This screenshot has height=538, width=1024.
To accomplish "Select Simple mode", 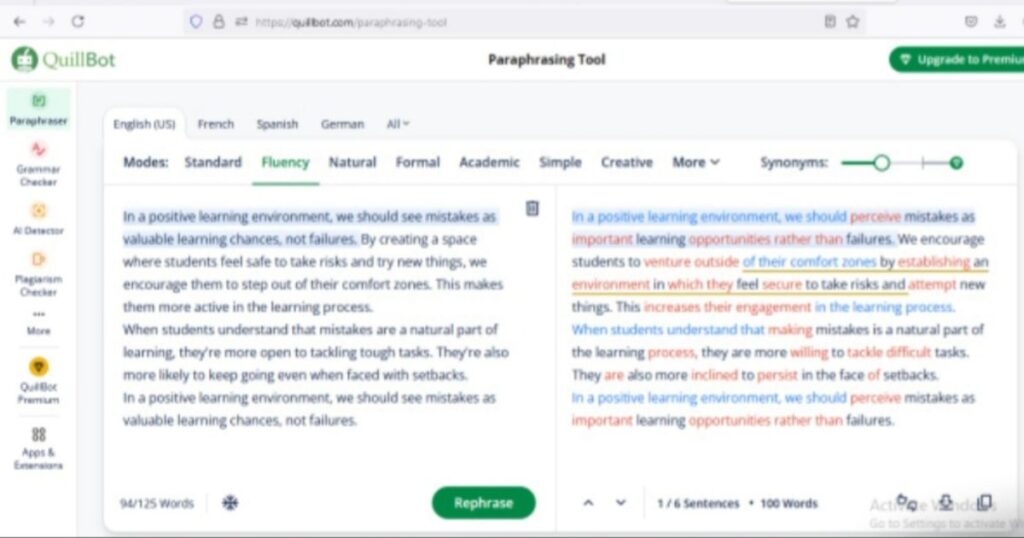I will 560,163.
